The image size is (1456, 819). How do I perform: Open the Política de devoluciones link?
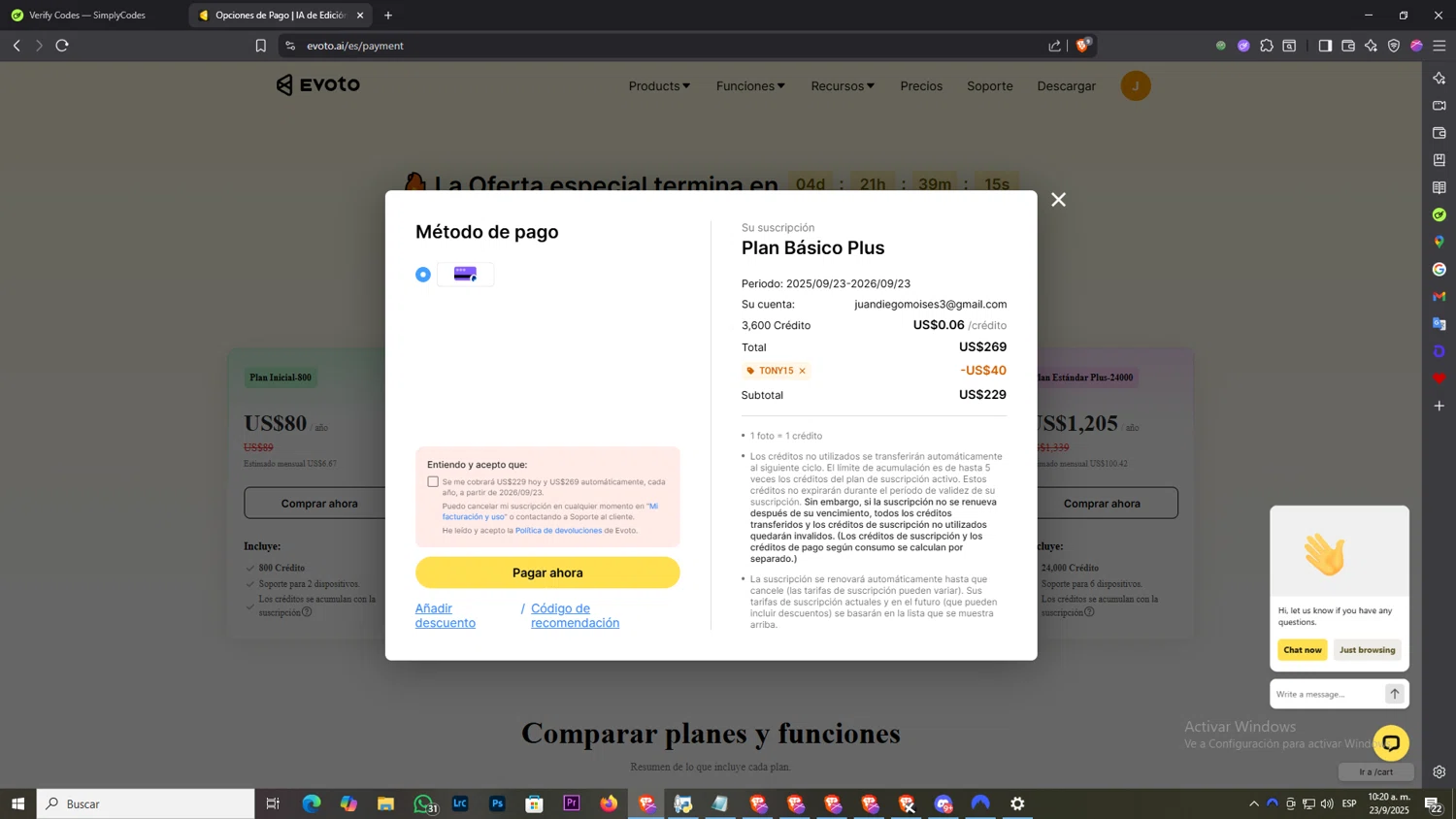pyautogui.click(x=558, y=531)
